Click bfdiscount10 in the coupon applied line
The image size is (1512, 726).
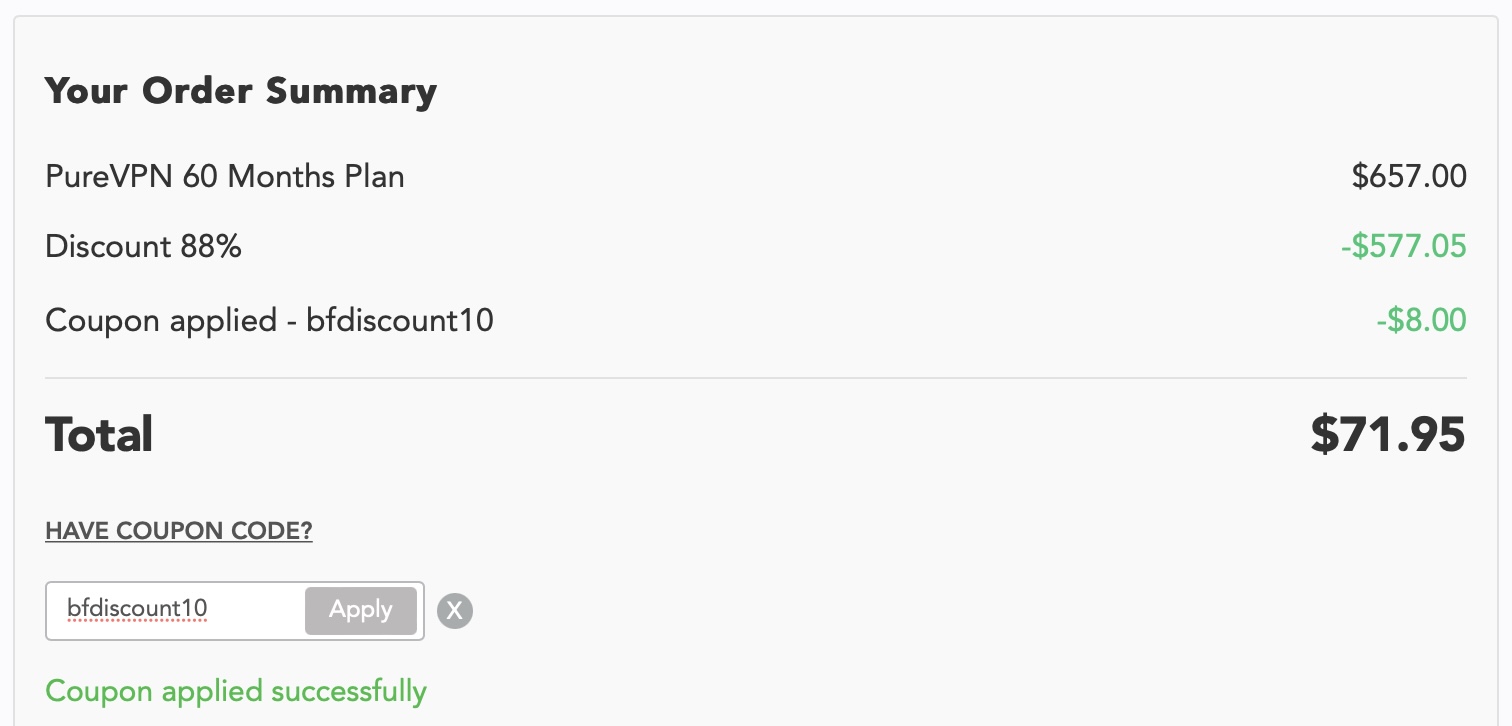click(x=400, y=321)
